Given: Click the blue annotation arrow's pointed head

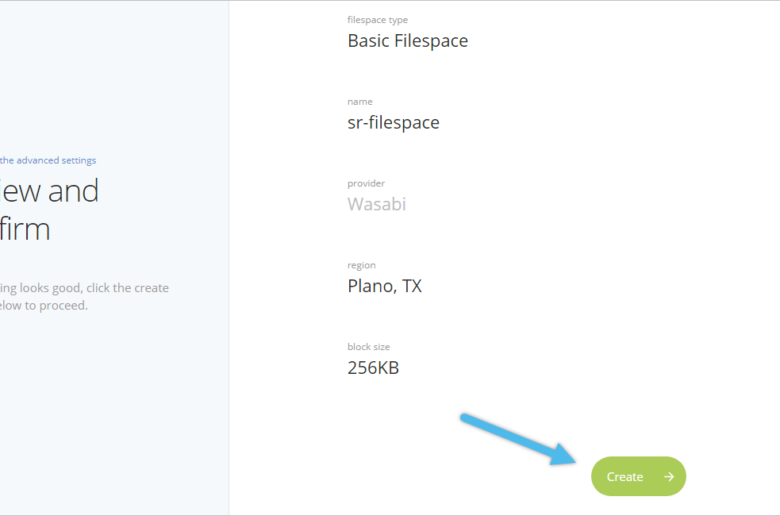Looking at the screenshot, I should [x=563, y=454].
